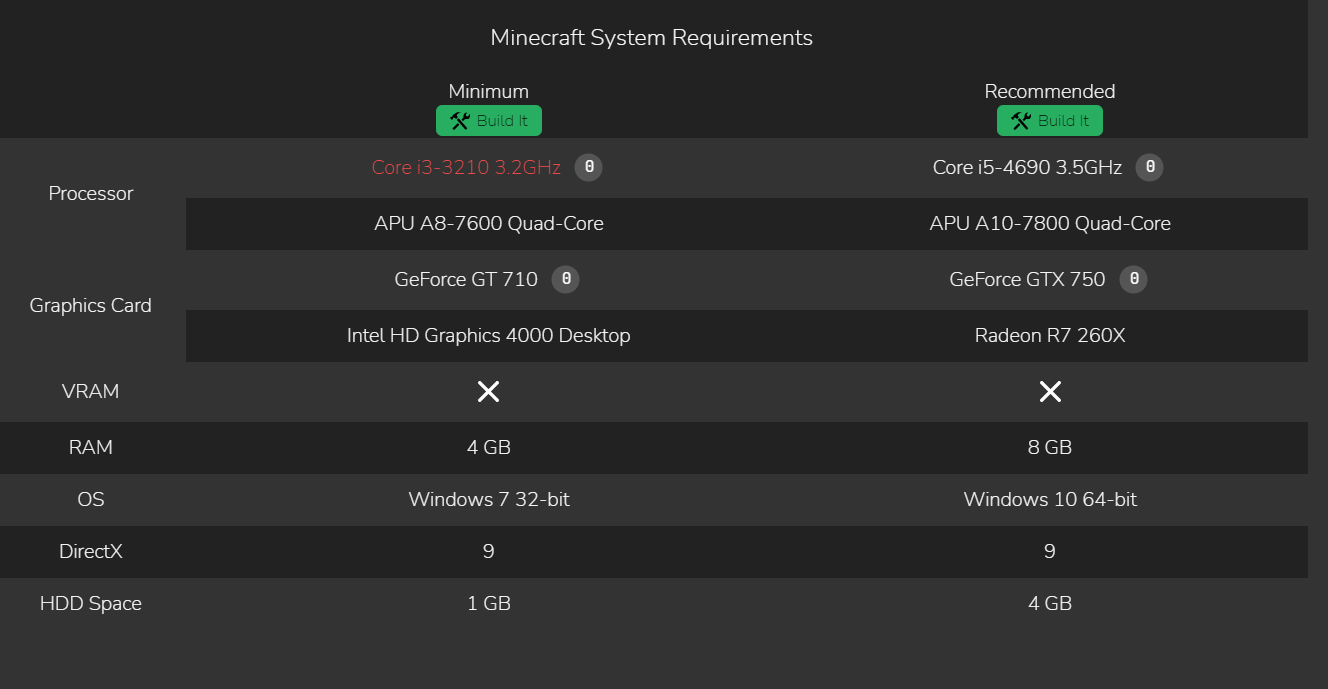The height and width of the screenshot is (689, 1328).
Task: Click the X mark in Minimum VRAM cell
Action: tap(488, 392)
